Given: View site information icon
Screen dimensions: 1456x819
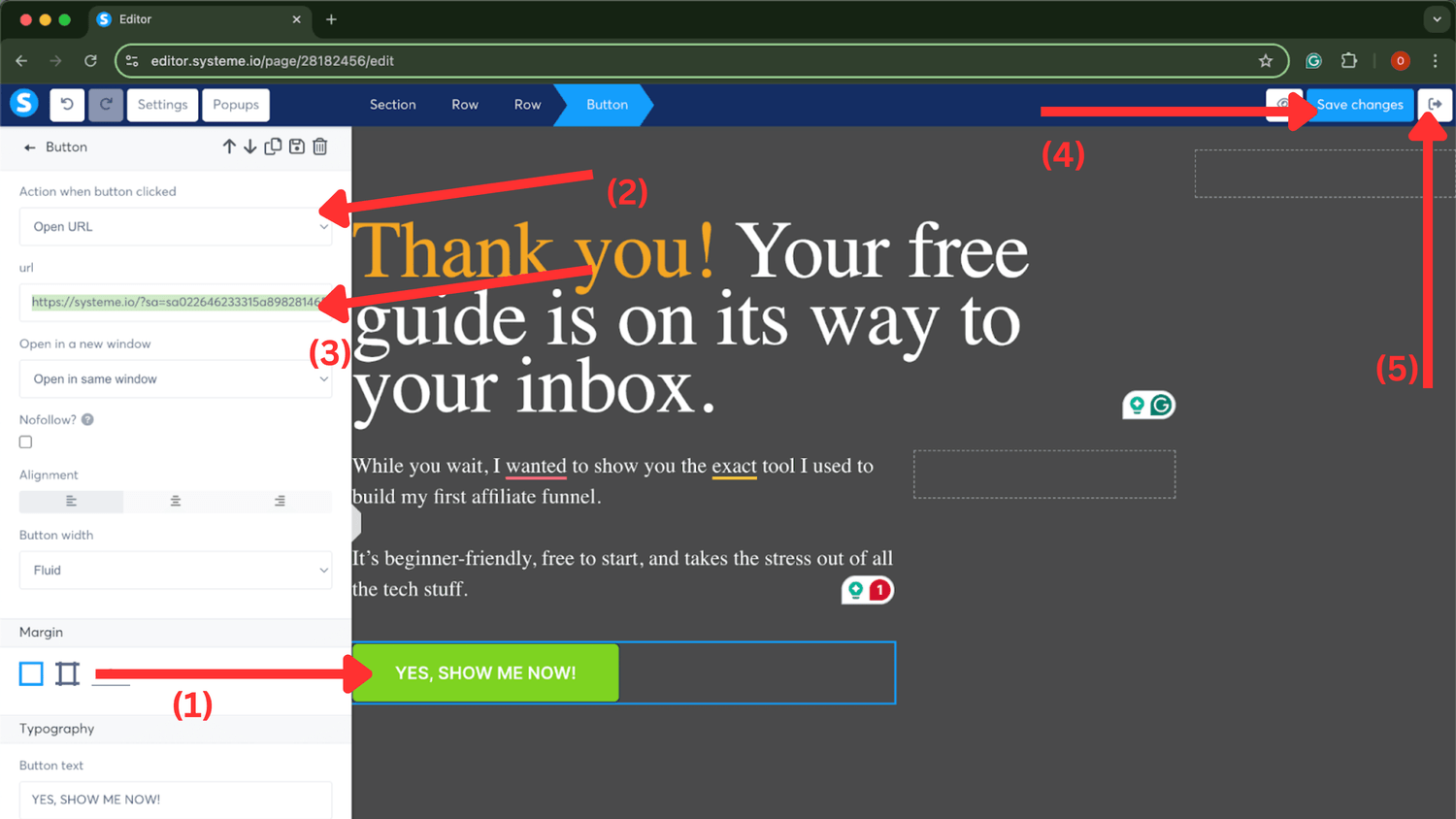Looking at the screenshot, I should tap(132, 60).
